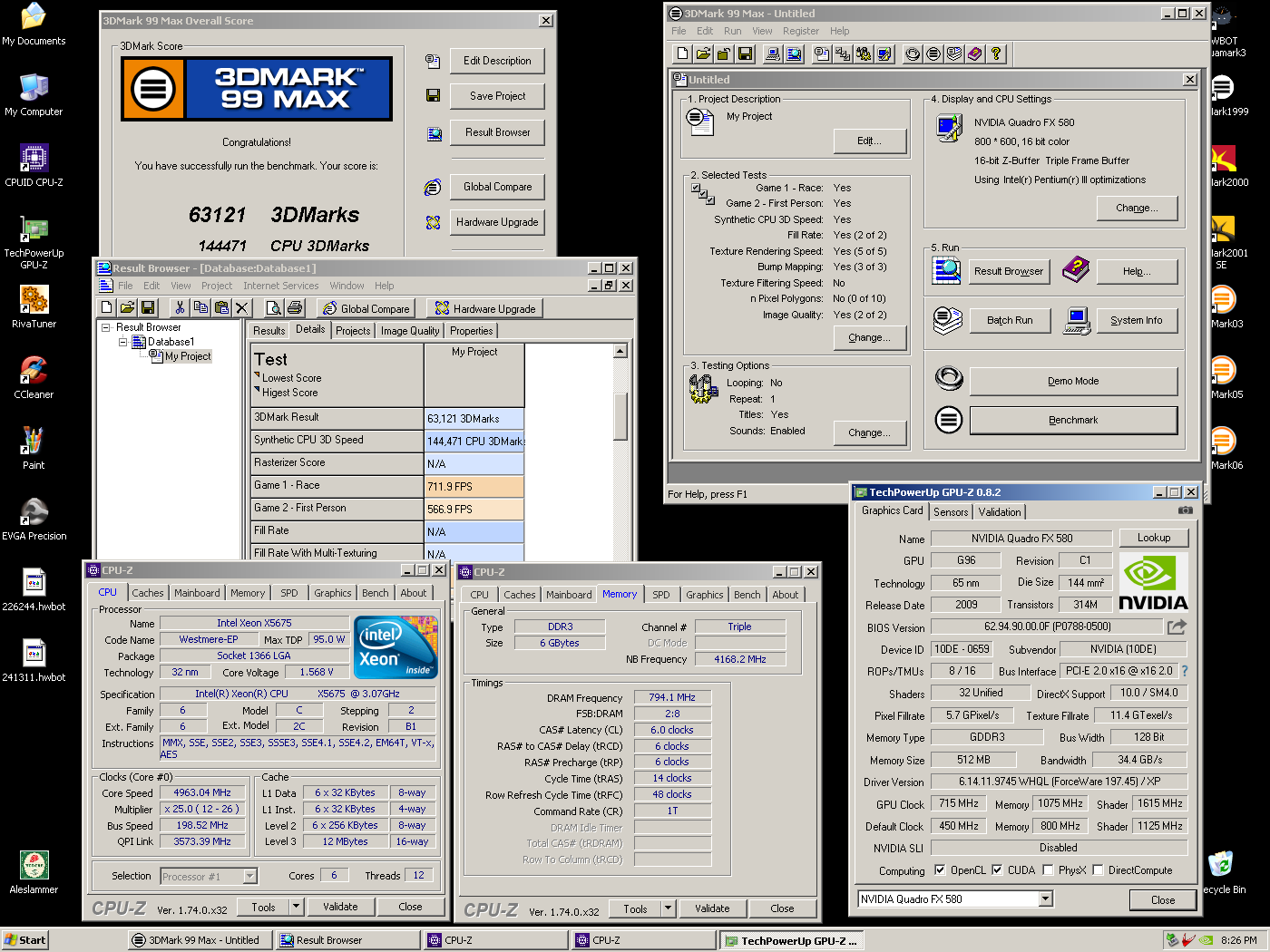
Task: Open Processor #1 selection dropdown
Action: point(249,877)
